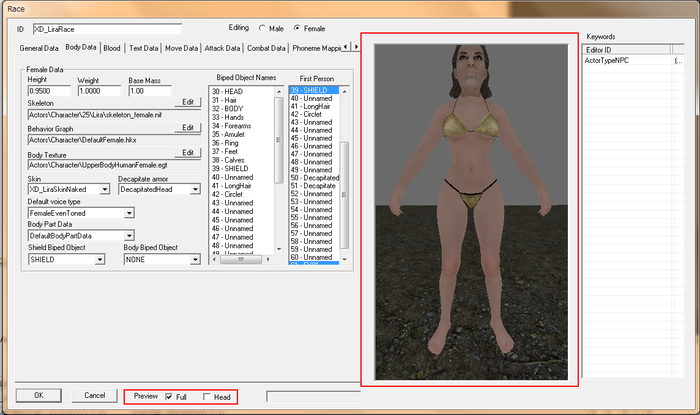Select '42 - Circlet' in First Person list
Screen dimensions: 700x415
(x=306, y=114)
